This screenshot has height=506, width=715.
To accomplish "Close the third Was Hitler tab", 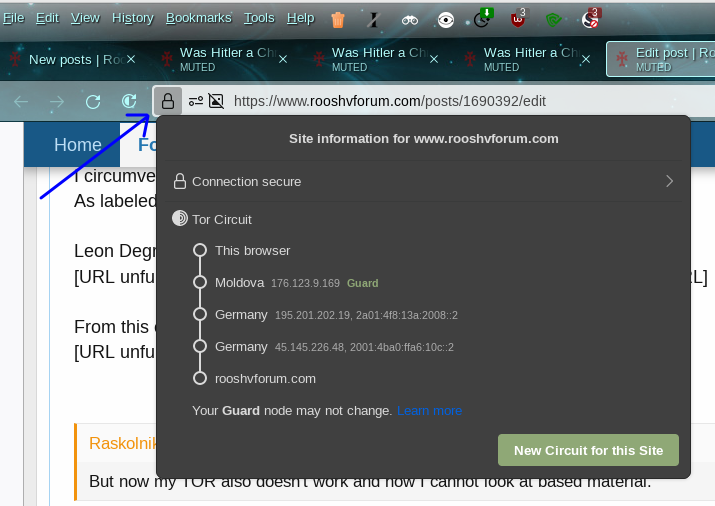I will point(586,59).
